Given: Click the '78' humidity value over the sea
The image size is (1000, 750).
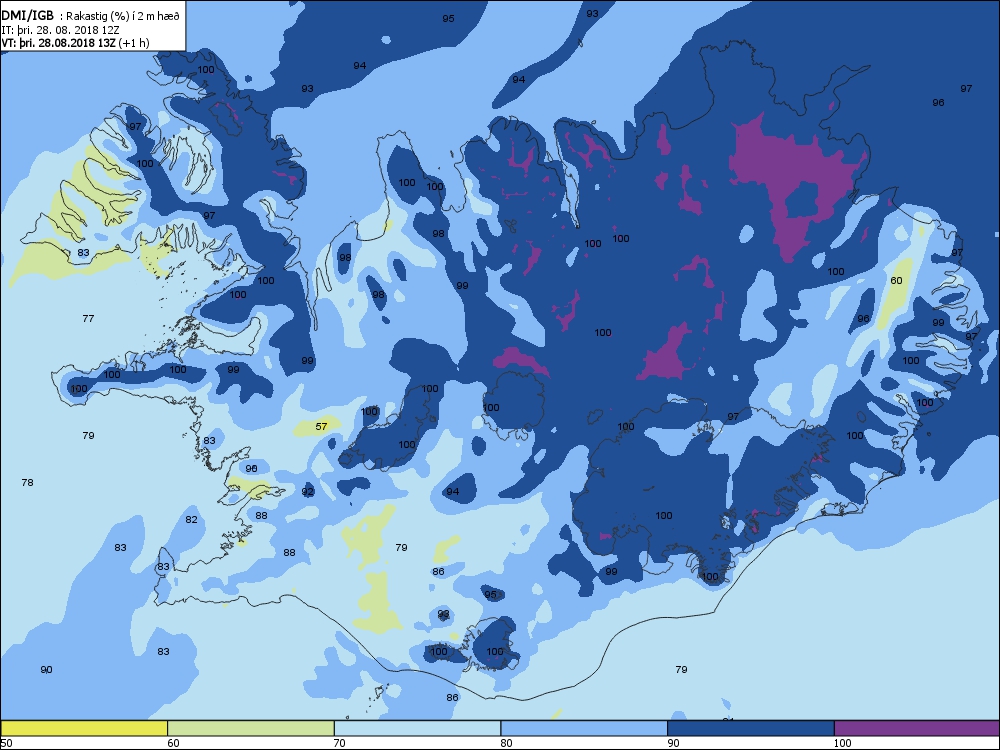Looking at the screenshot, I should (x=27, y=482).
